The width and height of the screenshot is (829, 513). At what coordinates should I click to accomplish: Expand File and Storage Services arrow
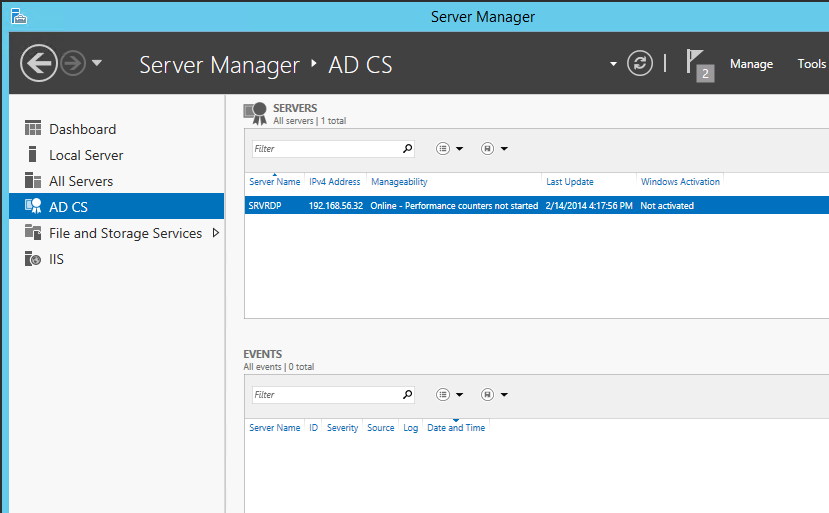click(216, 233)
